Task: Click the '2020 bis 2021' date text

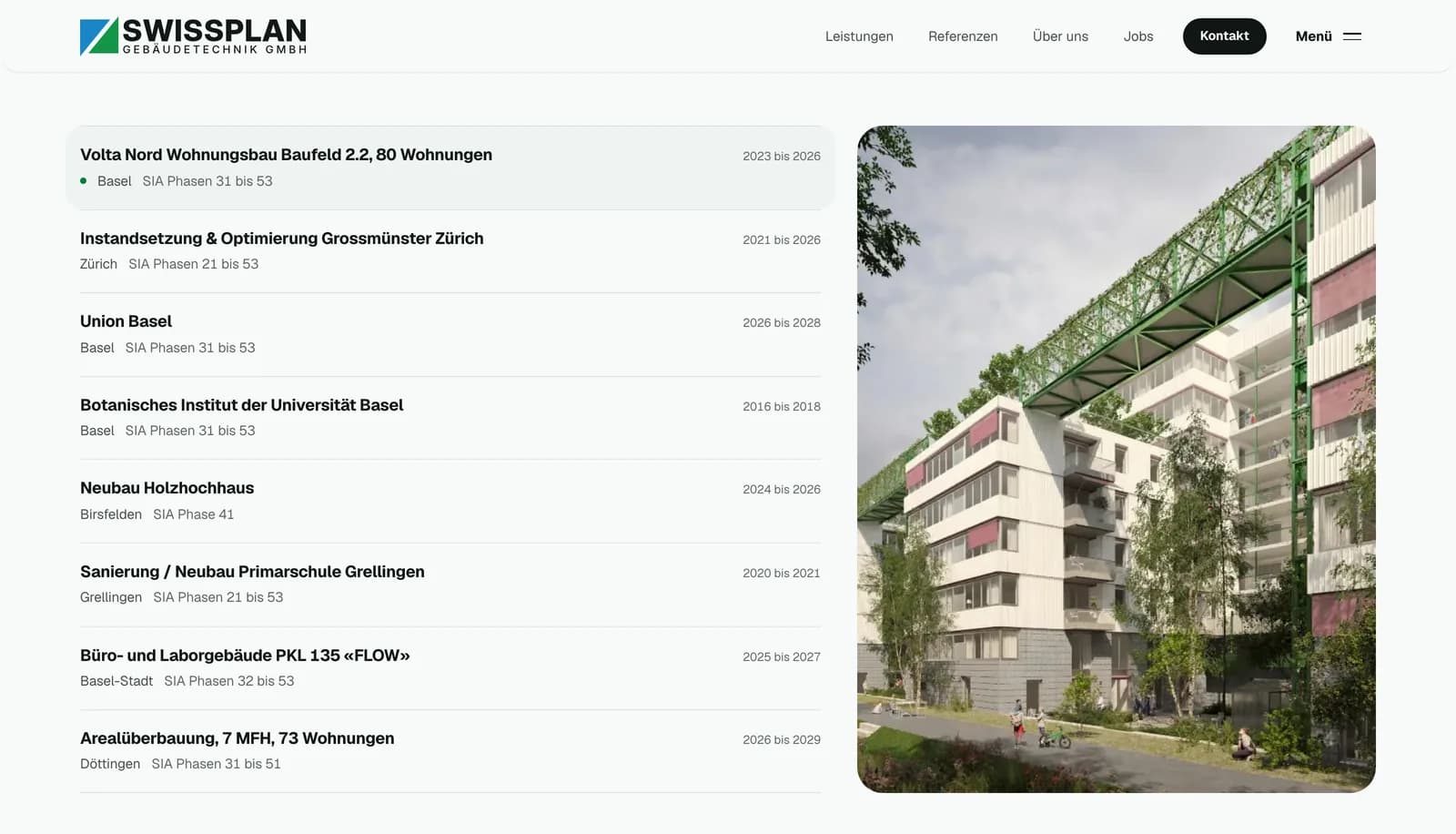Action: pos(782,574)
